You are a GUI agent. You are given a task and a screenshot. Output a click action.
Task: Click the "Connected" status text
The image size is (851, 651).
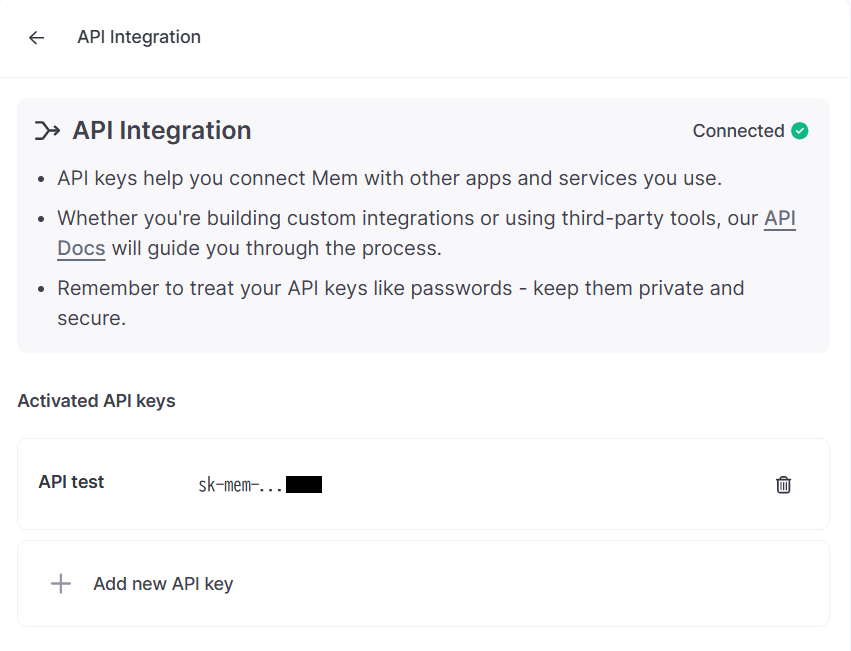point(738,131)
